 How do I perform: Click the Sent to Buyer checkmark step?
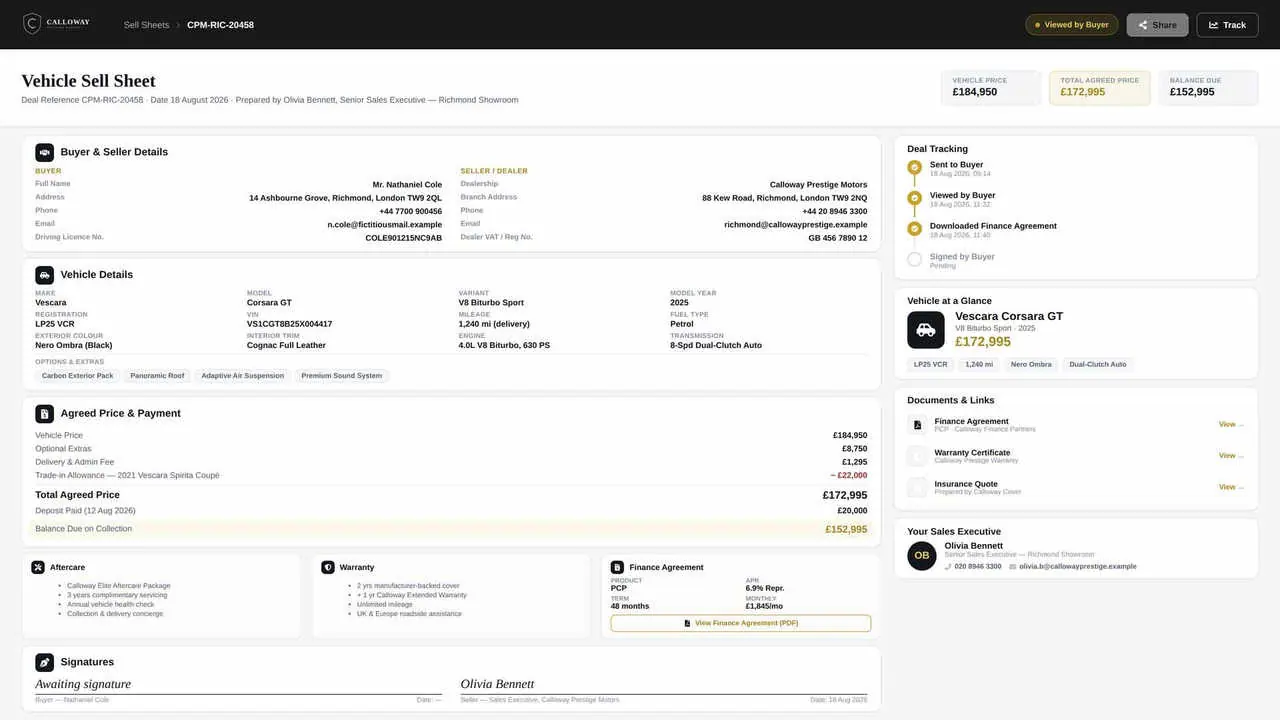click(914, 168)
